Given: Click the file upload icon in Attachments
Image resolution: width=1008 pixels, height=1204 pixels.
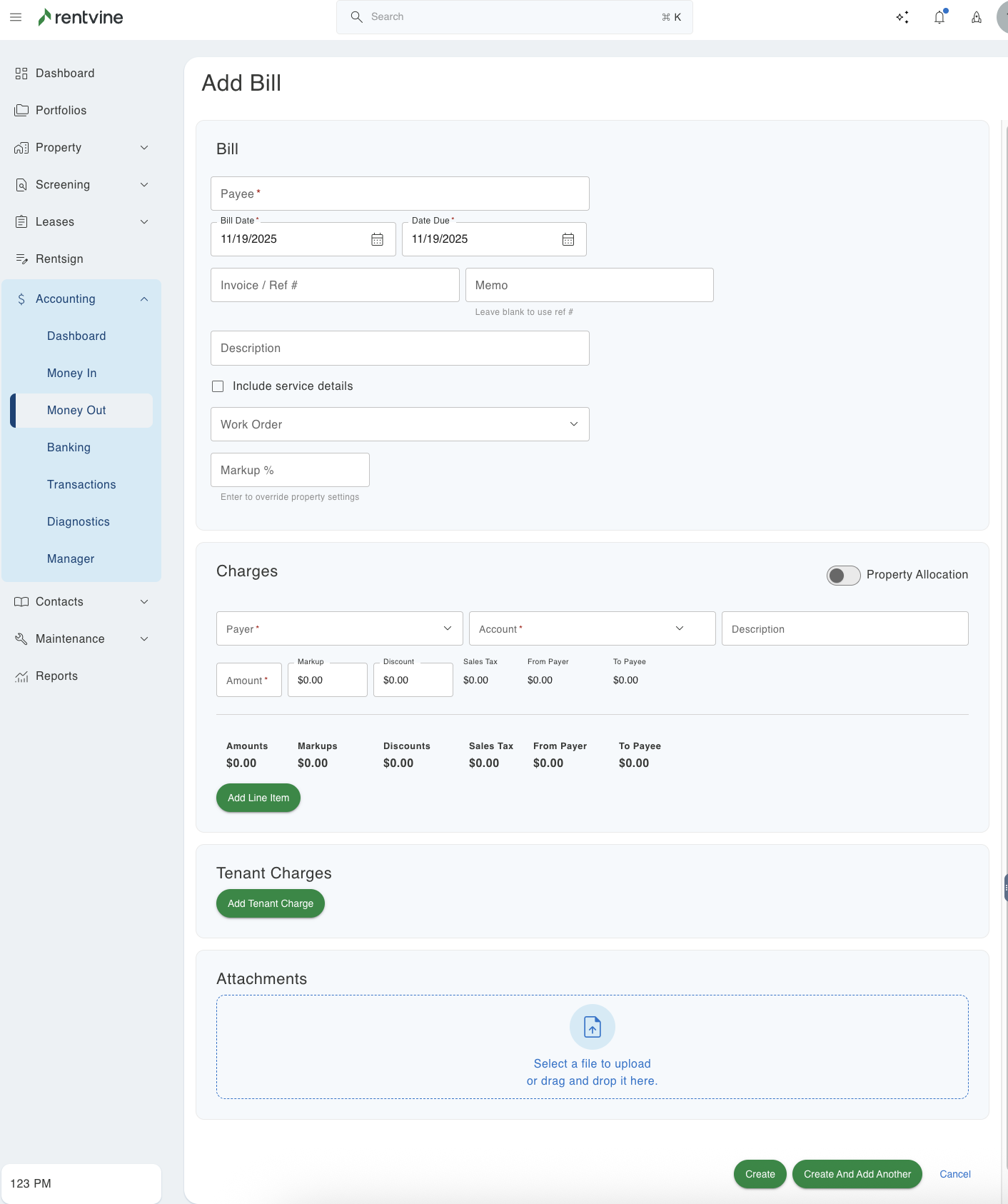Looking at the screenshot, I should pos(592,1027).
